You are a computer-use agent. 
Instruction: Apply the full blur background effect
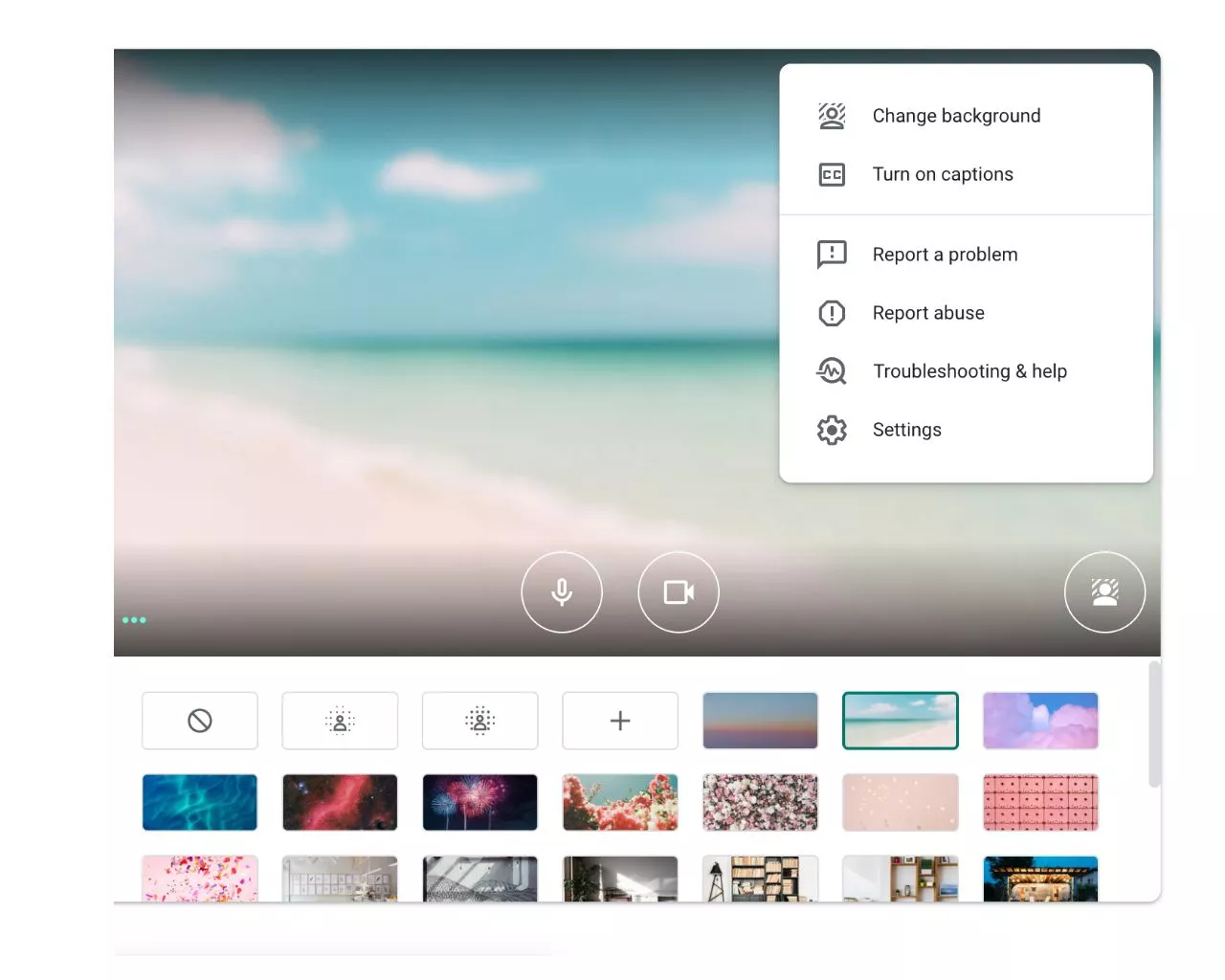point(479,721)
